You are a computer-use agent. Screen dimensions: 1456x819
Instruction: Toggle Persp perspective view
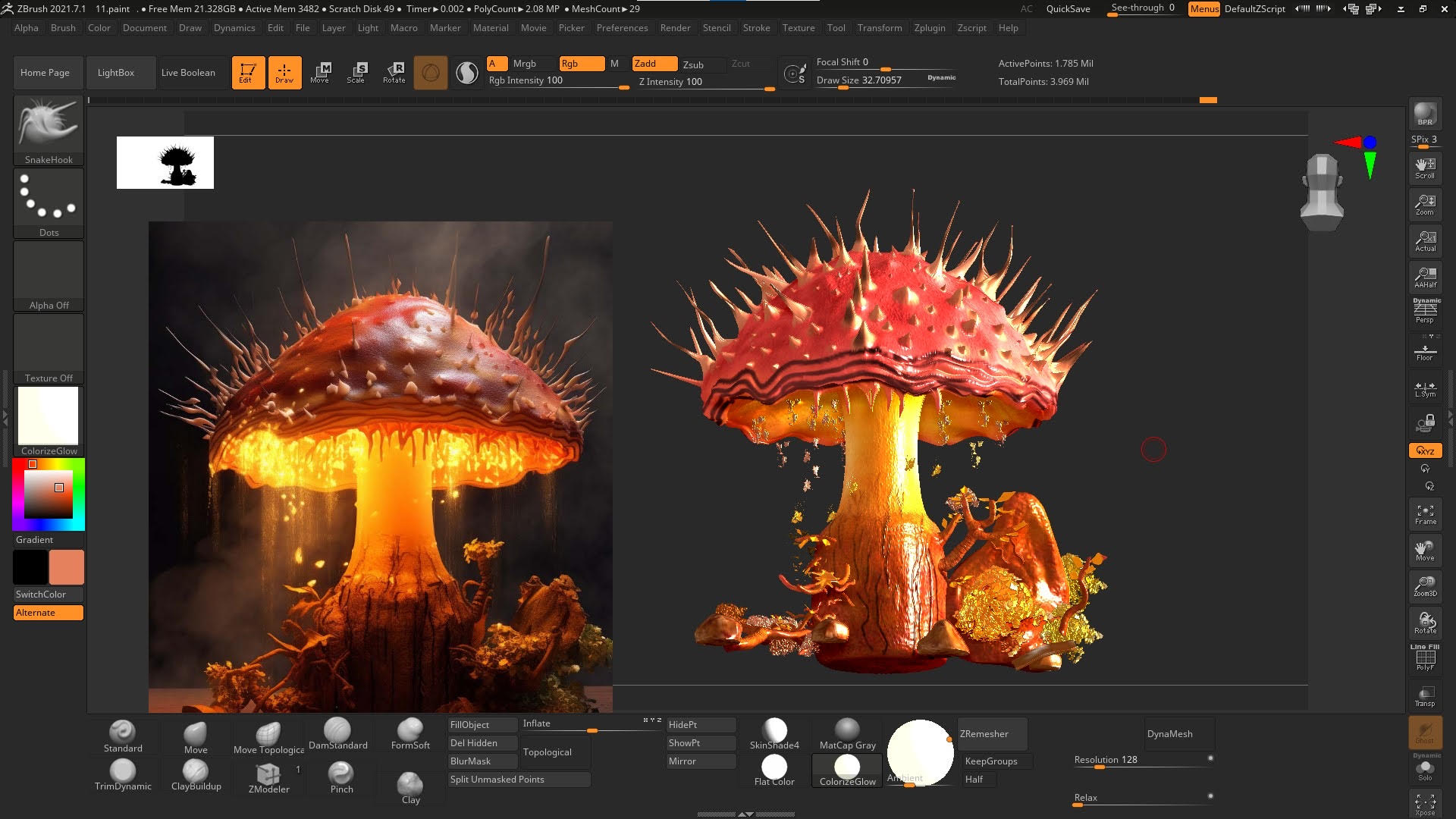(1425, 312)
